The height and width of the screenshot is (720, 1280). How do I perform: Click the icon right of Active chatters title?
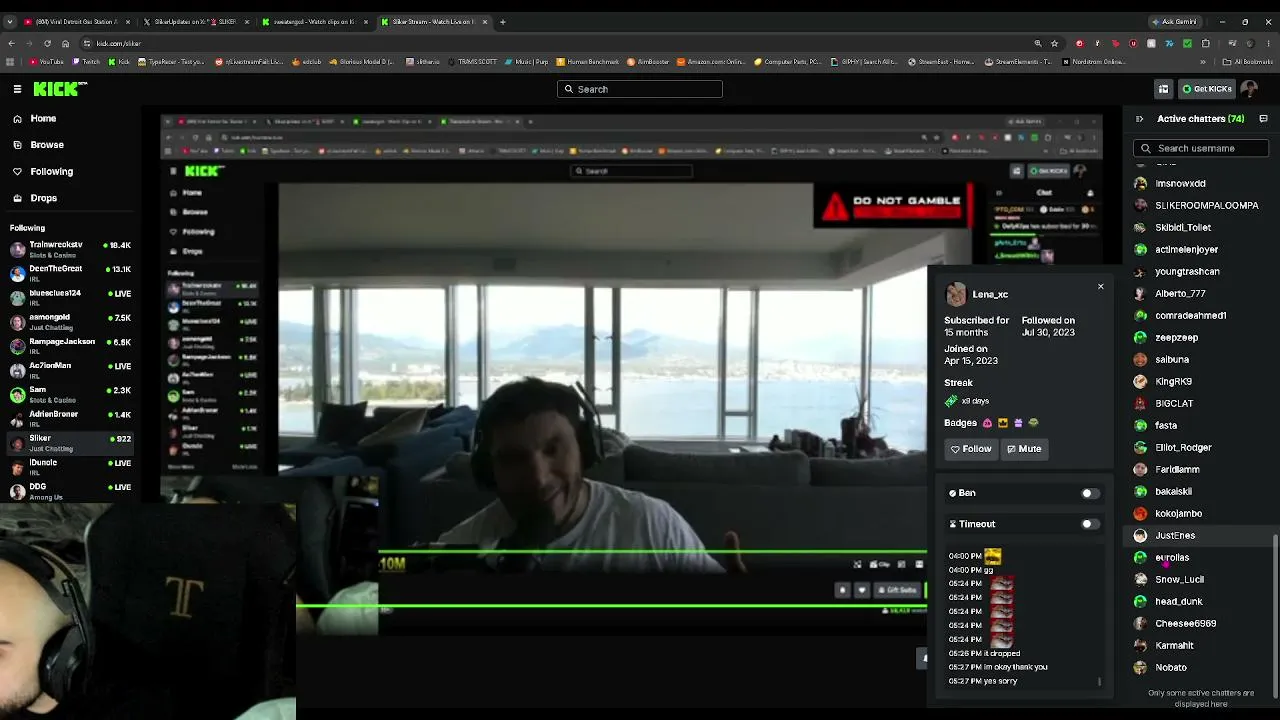coord(1263,119)
